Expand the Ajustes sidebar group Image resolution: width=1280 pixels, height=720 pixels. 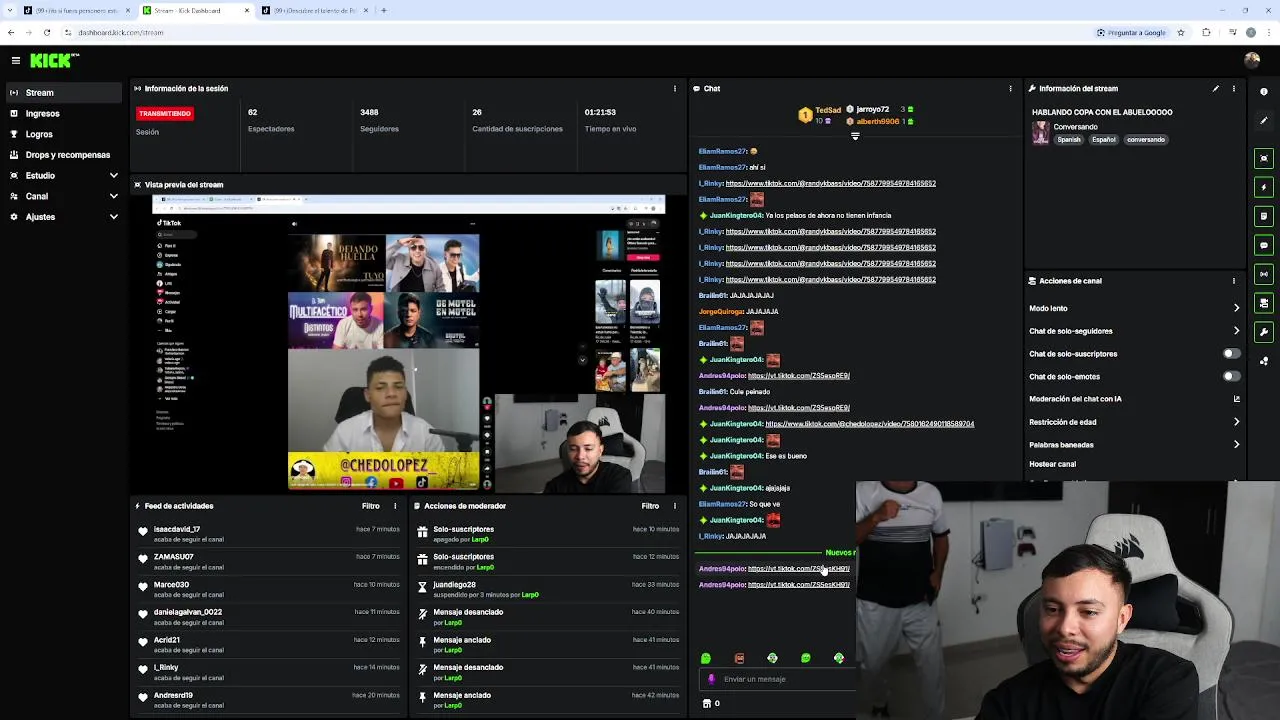(x=62, y=216)
